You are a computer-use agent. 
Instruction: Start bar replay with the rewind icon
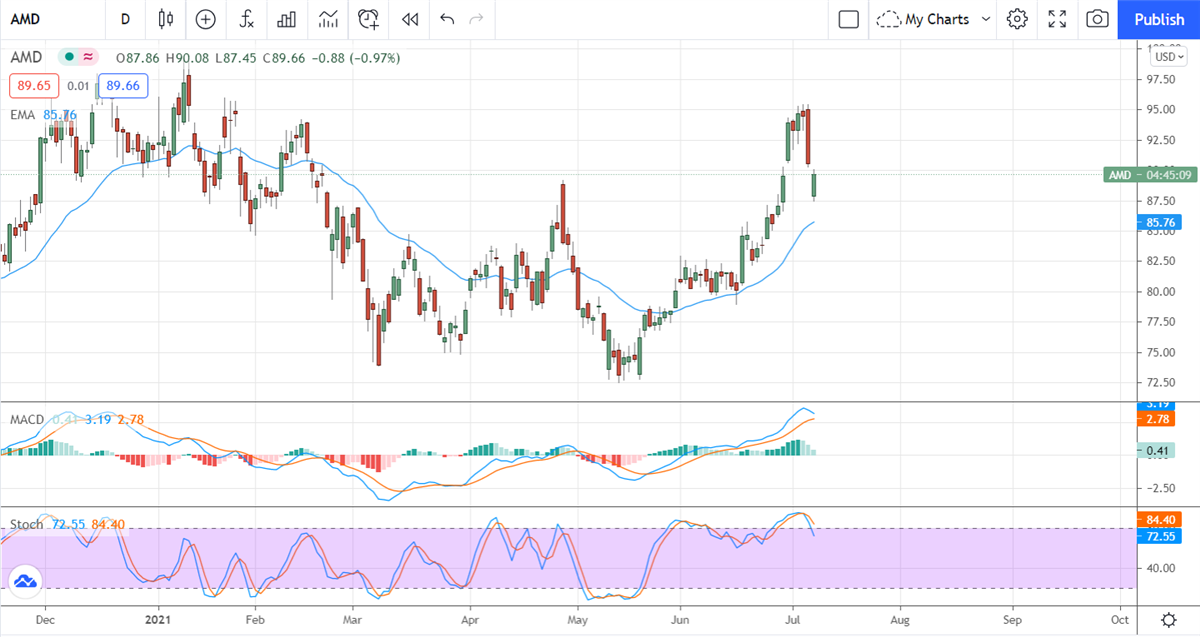(409, 19)
